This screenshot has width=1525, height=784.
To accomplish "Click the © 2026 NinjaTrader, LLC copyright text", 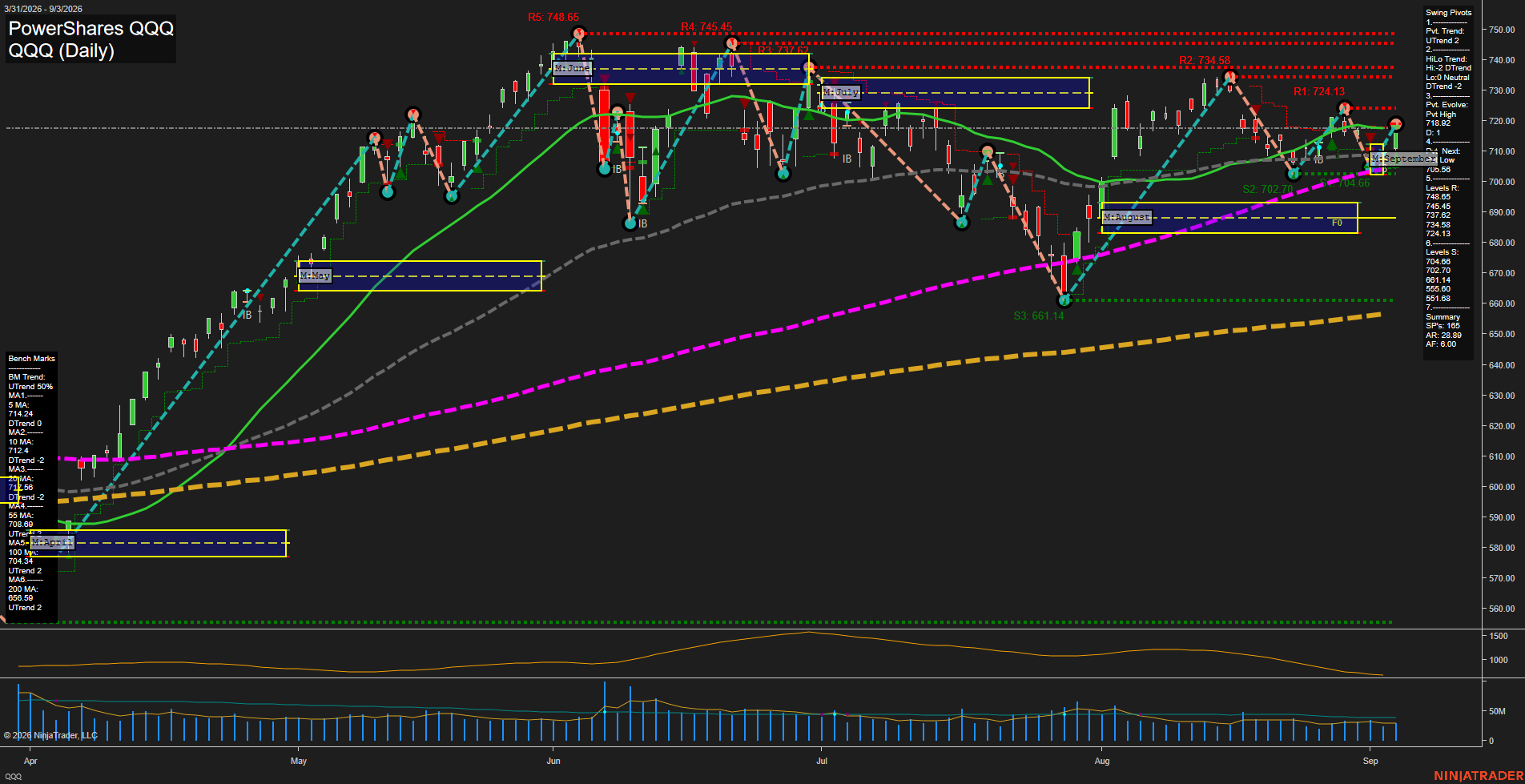I will click(x=50, y=735).
